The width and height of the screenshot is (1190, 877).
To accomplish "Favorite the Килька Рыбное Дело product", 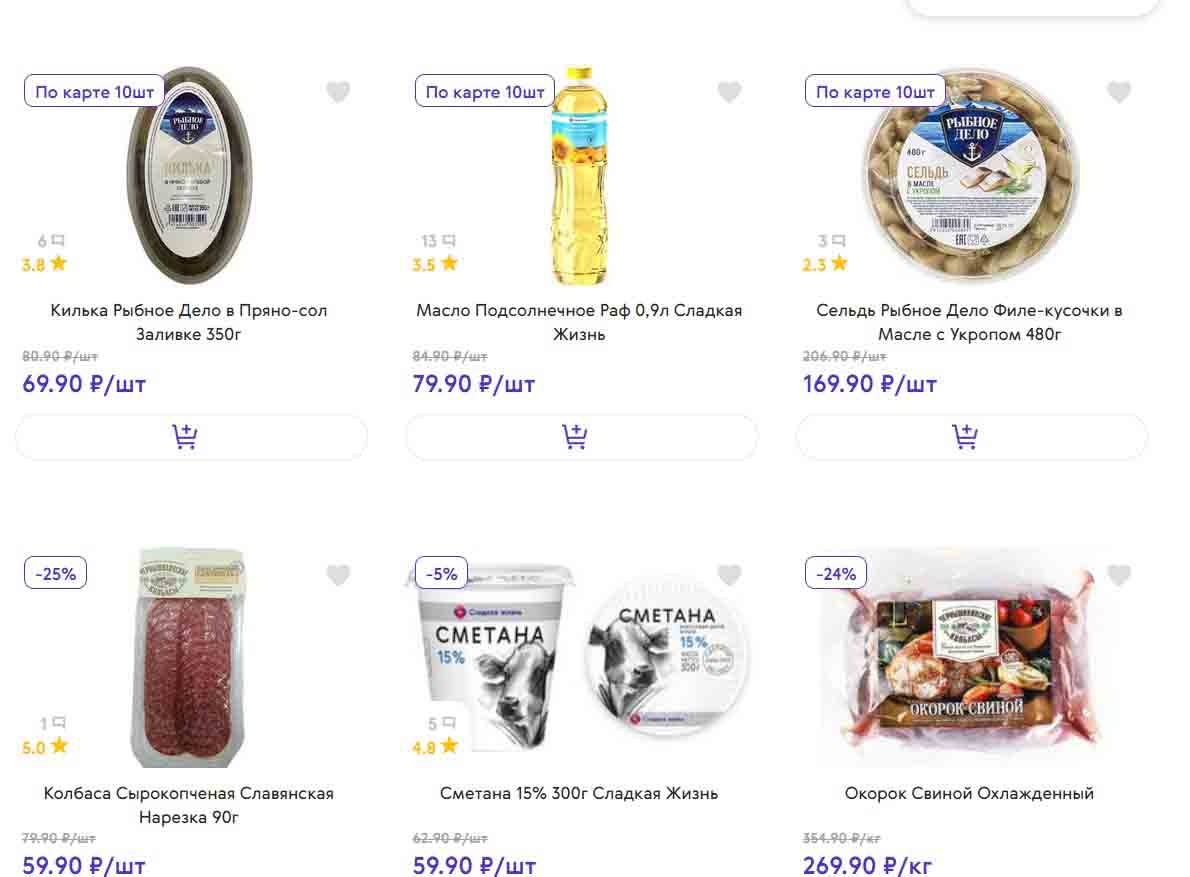I will pyautogui.click(x=338, y=92).
